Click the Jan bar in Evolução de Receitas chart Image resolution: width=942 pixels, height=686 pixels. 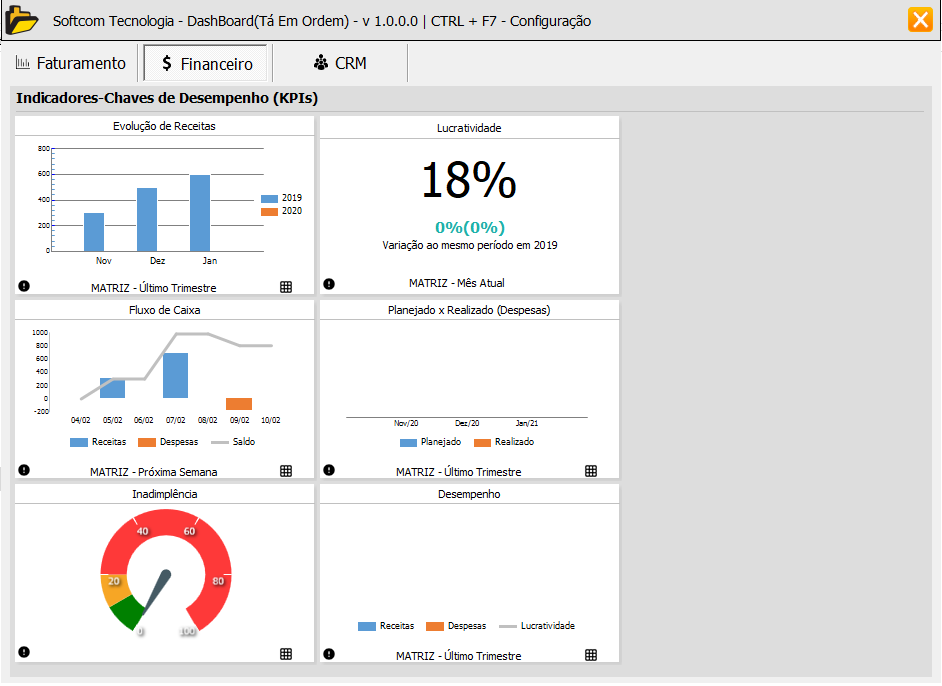(x=200, y=213)
